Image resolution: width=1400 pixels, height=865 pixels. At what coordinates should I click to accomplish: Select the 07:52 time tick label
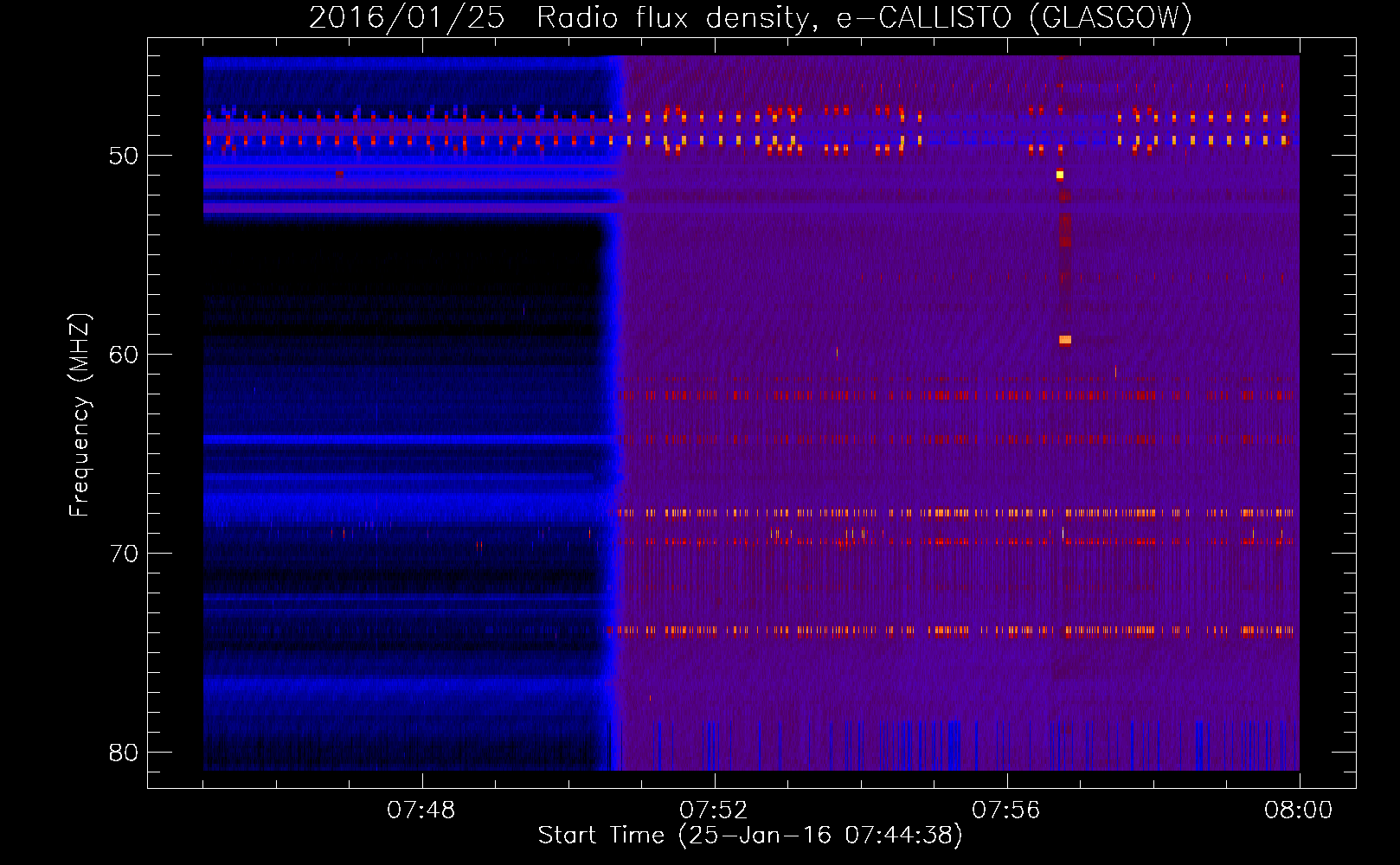714,811
